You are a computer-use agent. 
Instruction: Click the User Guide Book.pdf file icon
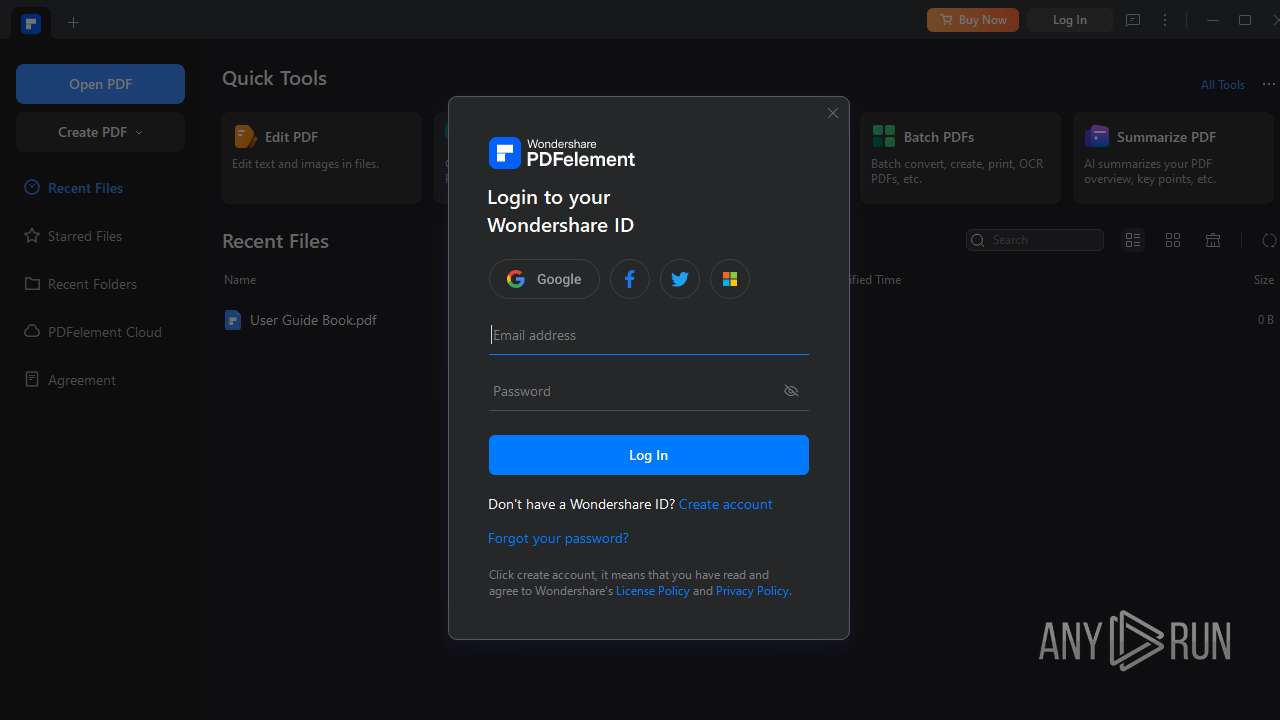[x=233, y=320]
